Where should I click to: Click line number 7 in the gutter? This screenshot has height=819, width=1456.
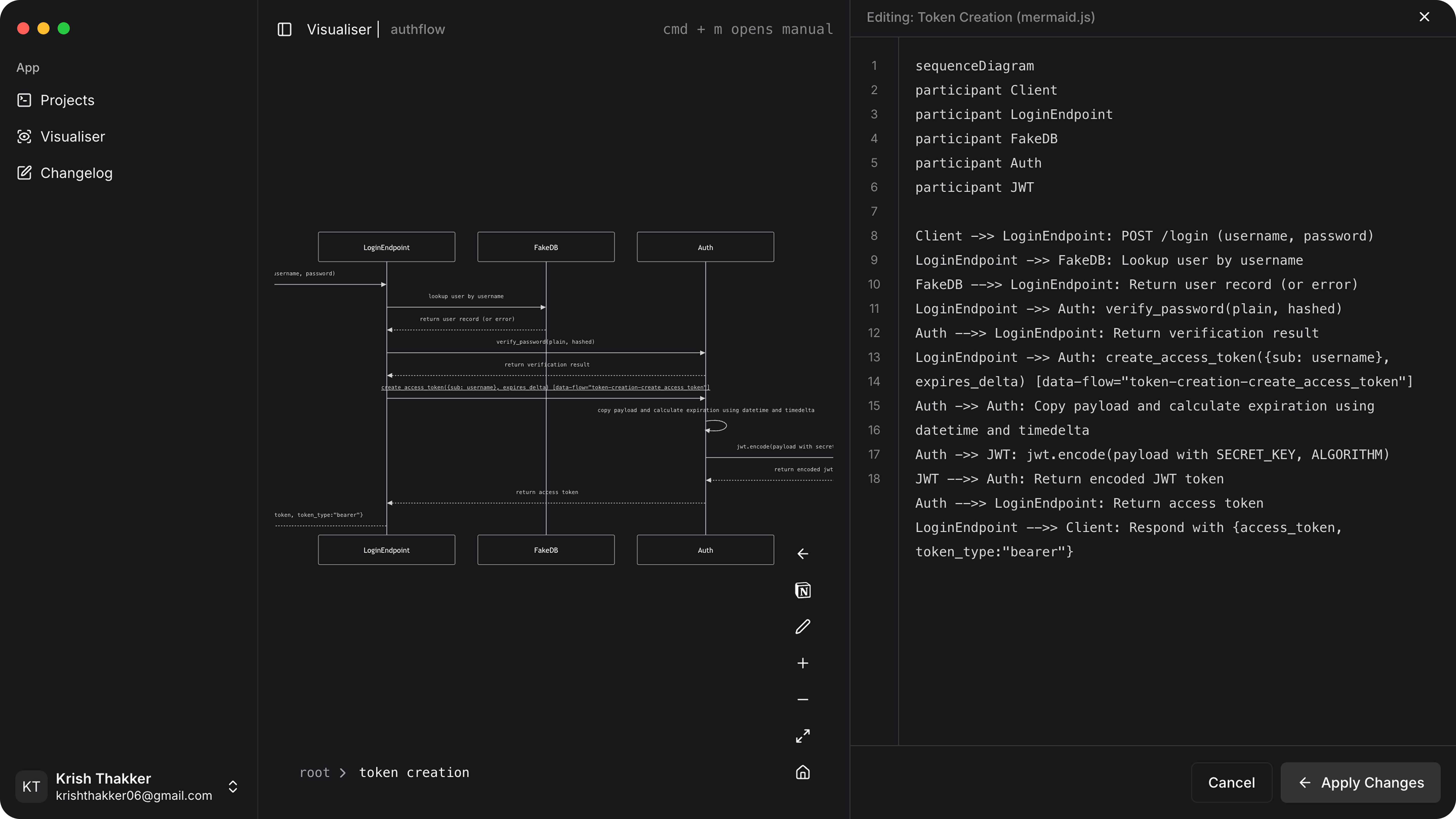(874, 211)
